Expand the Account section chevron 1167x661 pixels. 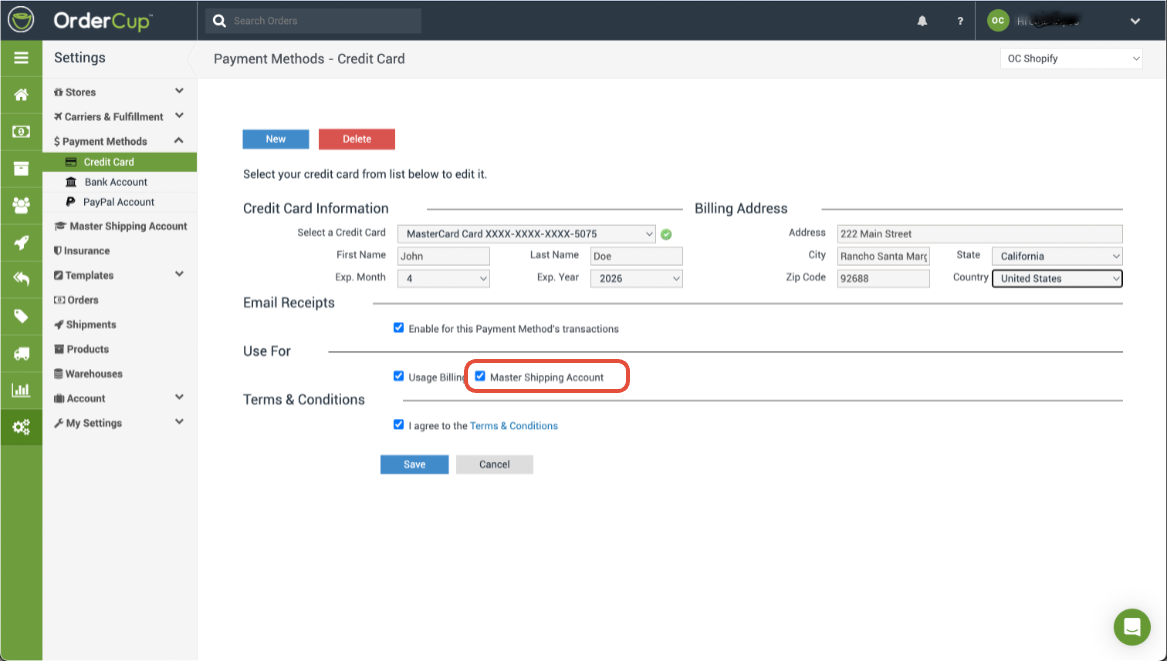179,397
